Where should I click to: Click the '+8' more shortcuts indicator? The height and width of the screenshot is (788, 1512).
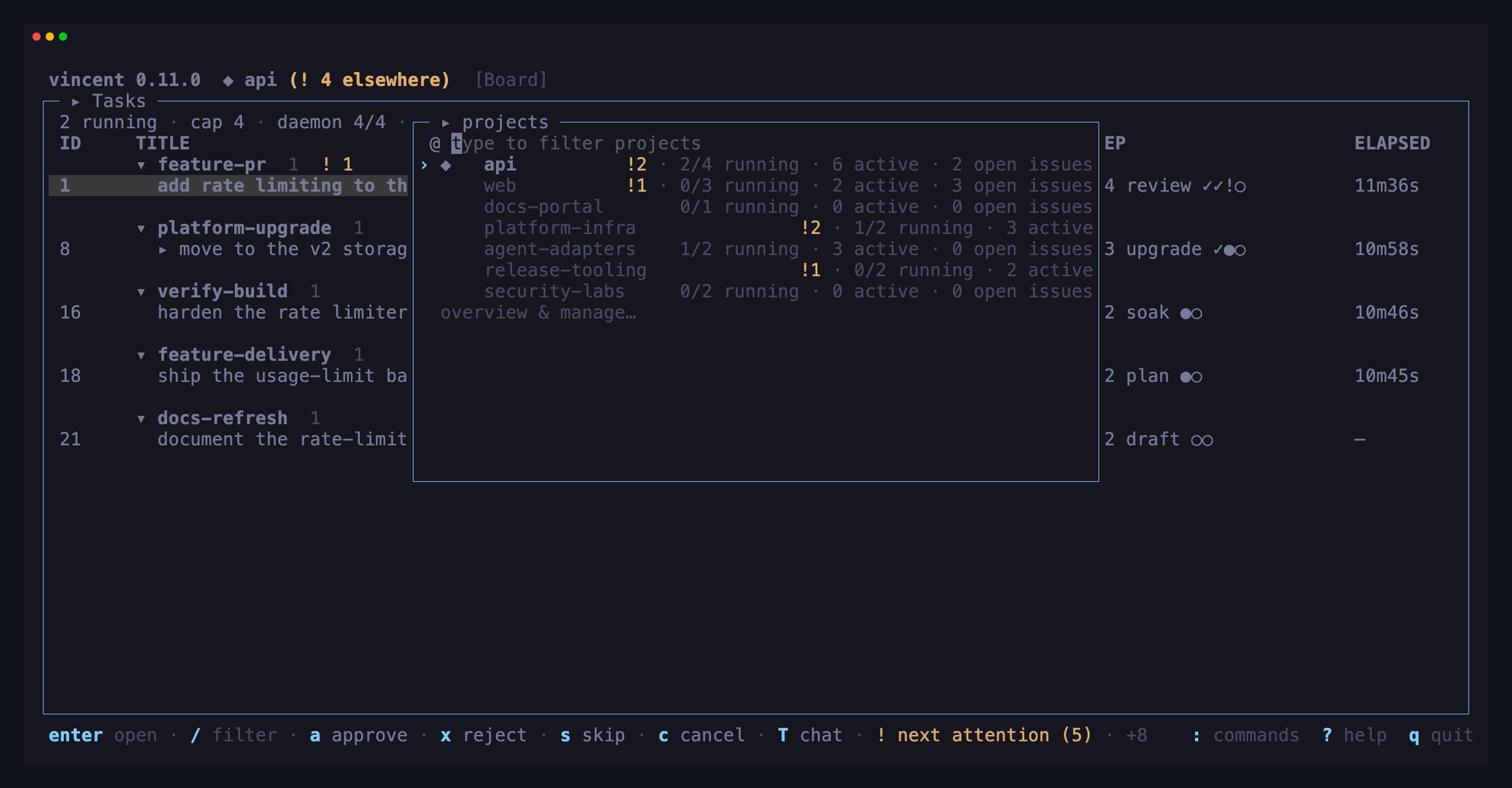pyautogui.click(x=1137, y=736)
